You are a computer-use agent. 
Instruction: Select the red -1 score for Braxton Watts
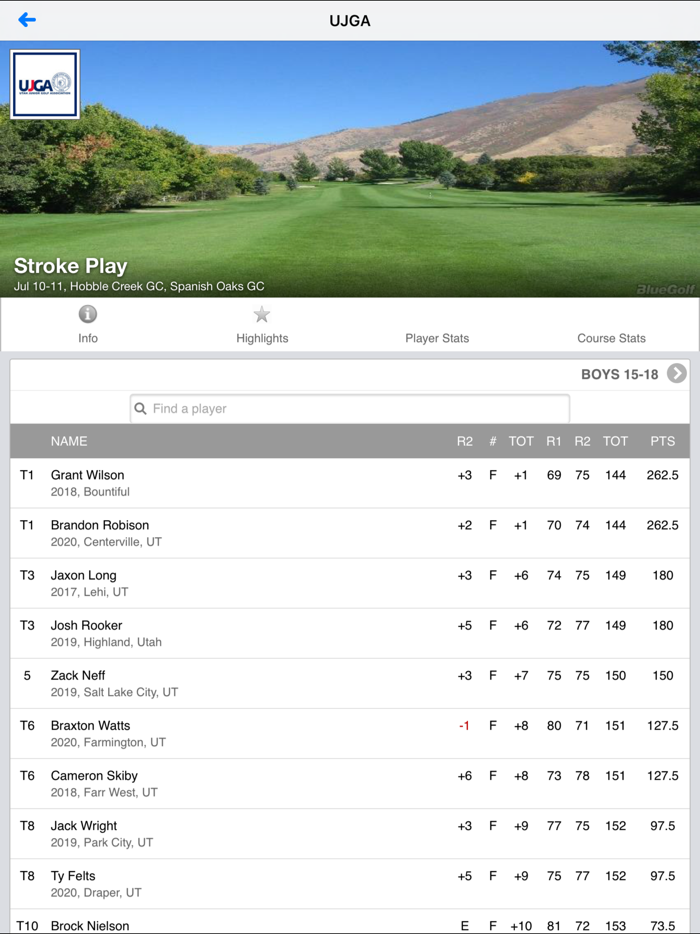click(x=462, y=725)
